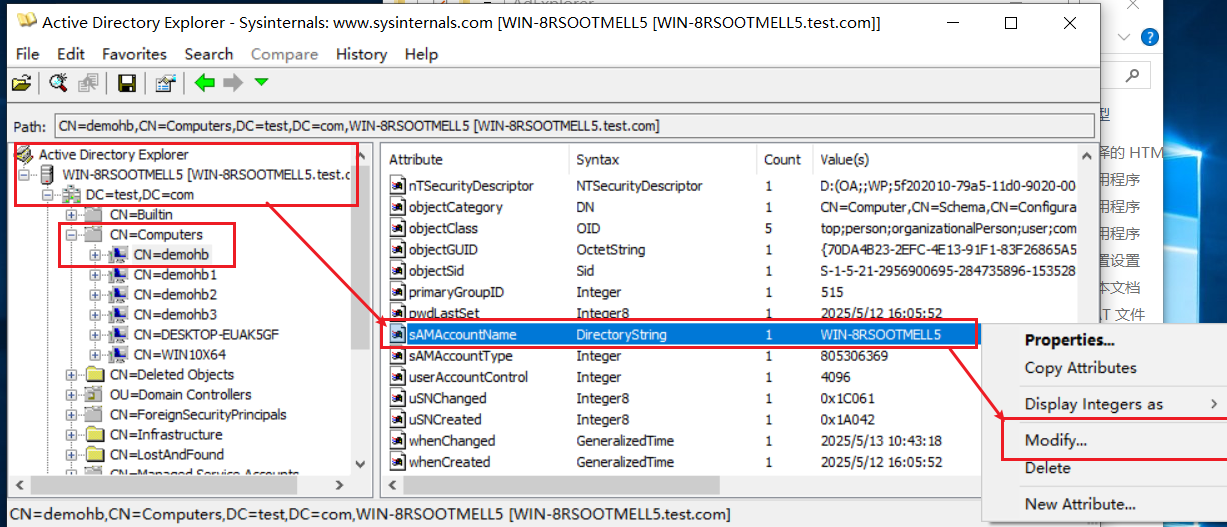Click the value 805306369 for sAMAccountType
This screenshot has height=527, width=1227.
[x=854, y=356]
